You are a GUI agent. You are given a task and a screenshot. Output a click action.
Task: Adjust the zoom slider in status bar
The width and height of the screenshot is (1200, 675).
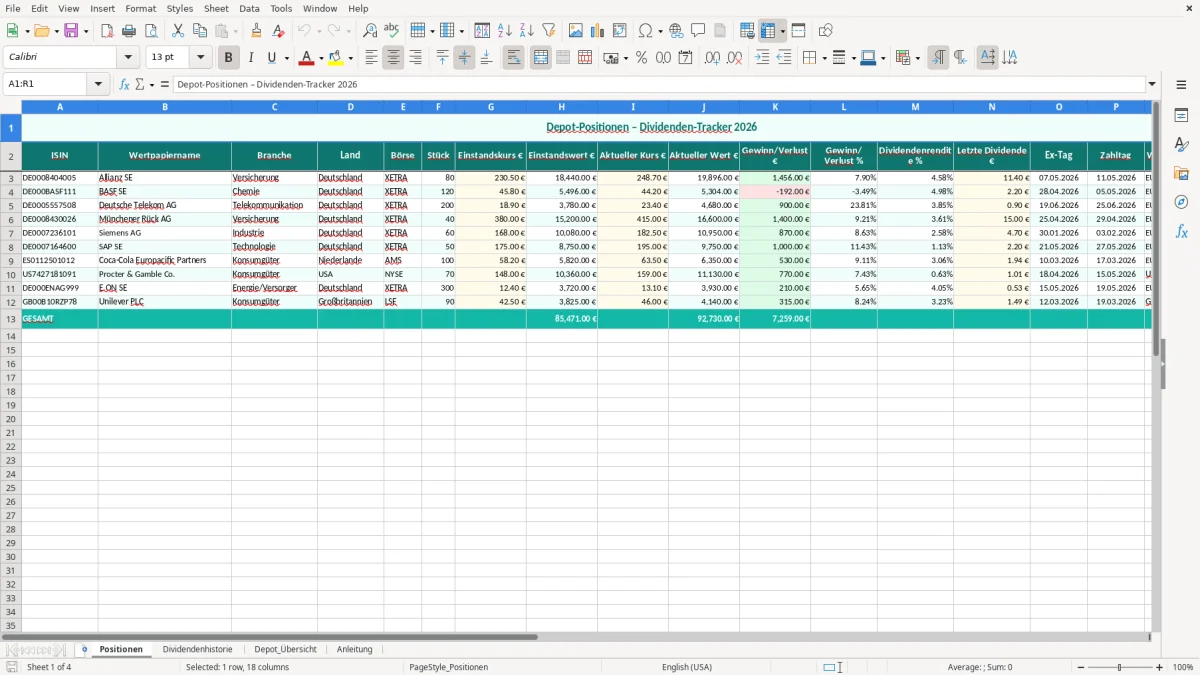tap(1120, 667)
